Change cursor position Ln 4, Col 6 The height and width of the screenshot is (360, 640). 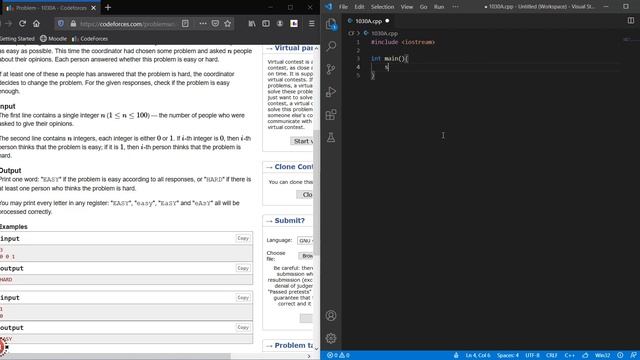point(478,355)
